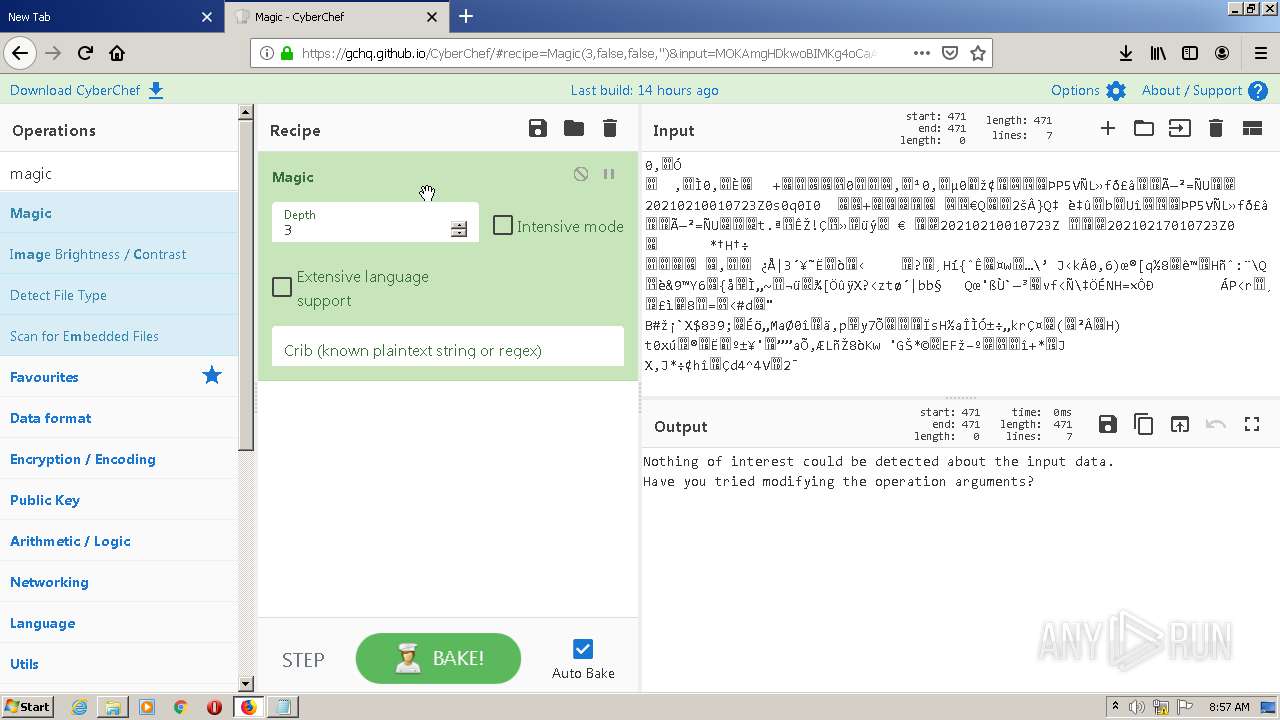Open Chrome from taskbar
1280x720 pixels.
coord(180,707)
